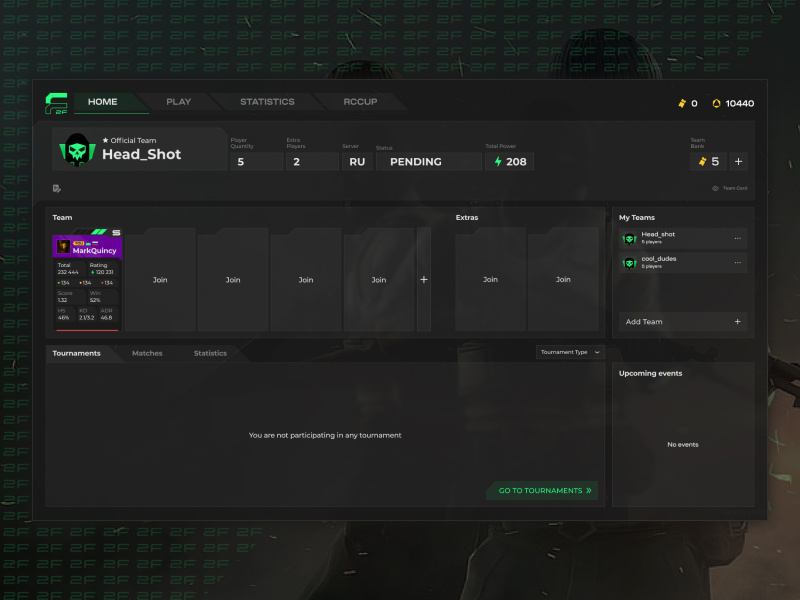Switch to the PLAY tab
800x600 pixels.
click(x=177, y=101)
